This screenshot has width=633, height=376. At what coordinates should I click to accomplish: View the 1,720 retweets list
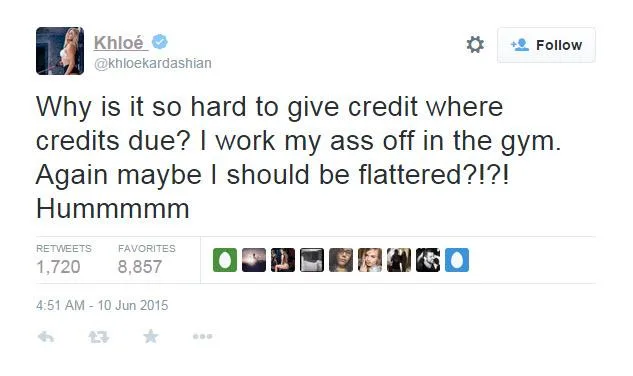[x=63, y=260]
